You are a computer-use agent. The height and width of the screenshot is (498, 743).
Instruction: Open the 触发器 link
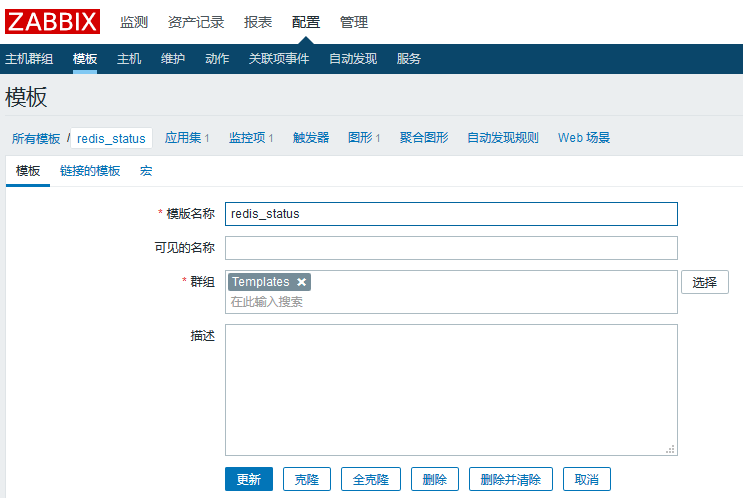[x=311, y=138]
